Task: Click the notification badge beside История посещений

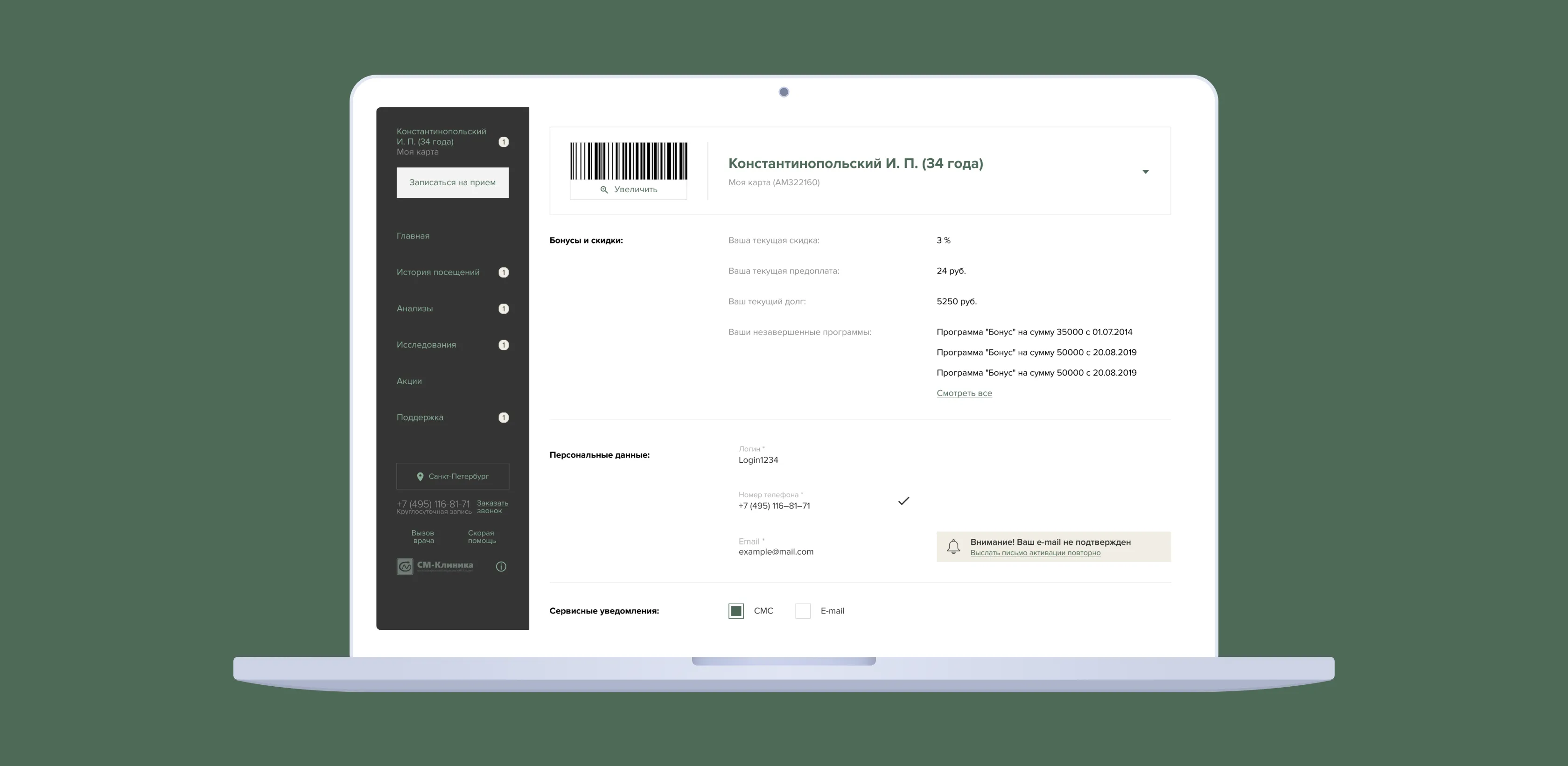Action: [x=504, y=272]
